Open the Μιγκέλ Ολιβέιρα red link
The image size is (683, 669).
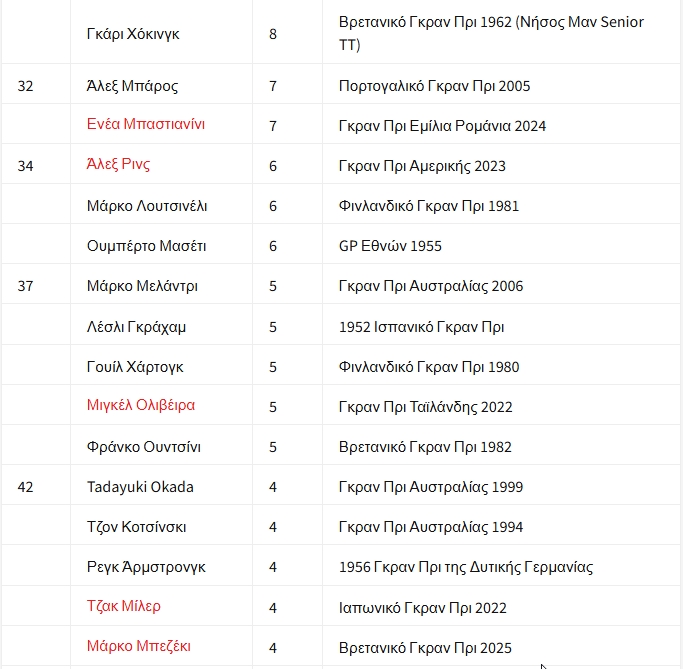coord(141,405)
